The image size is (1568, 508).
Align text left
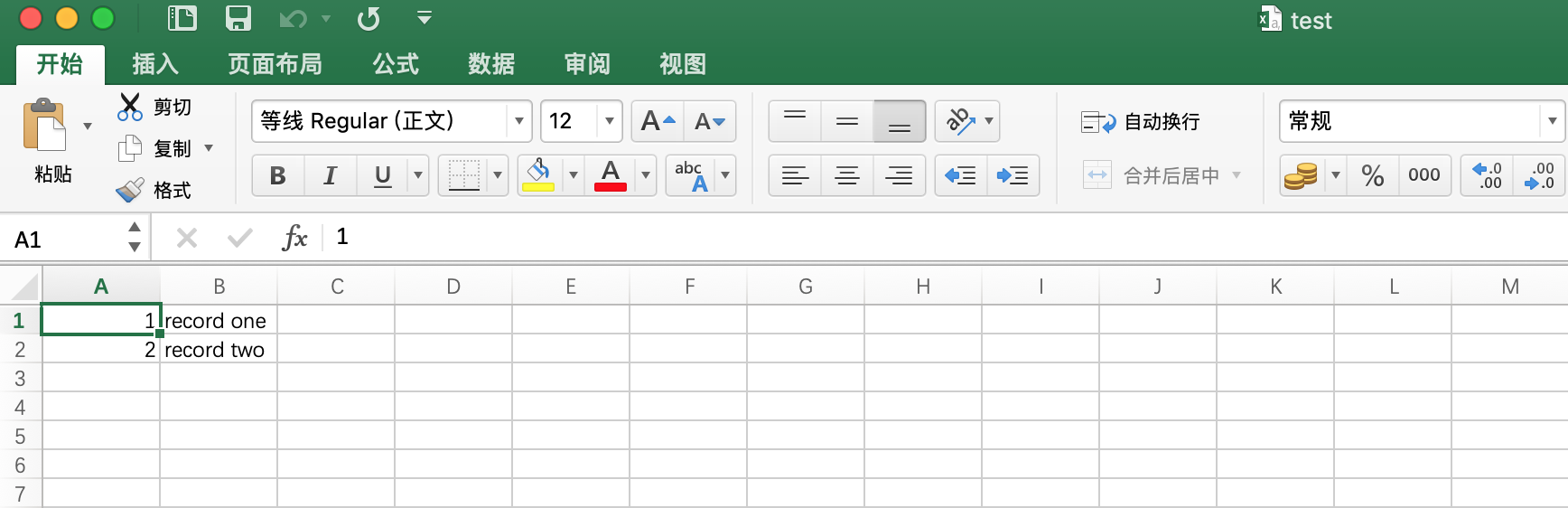(795, 175)
